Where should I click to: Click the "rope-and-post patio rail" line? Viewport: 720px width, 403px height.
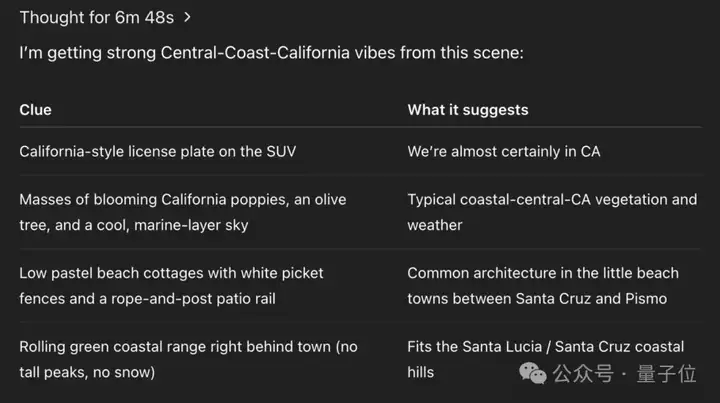(147, 299)
